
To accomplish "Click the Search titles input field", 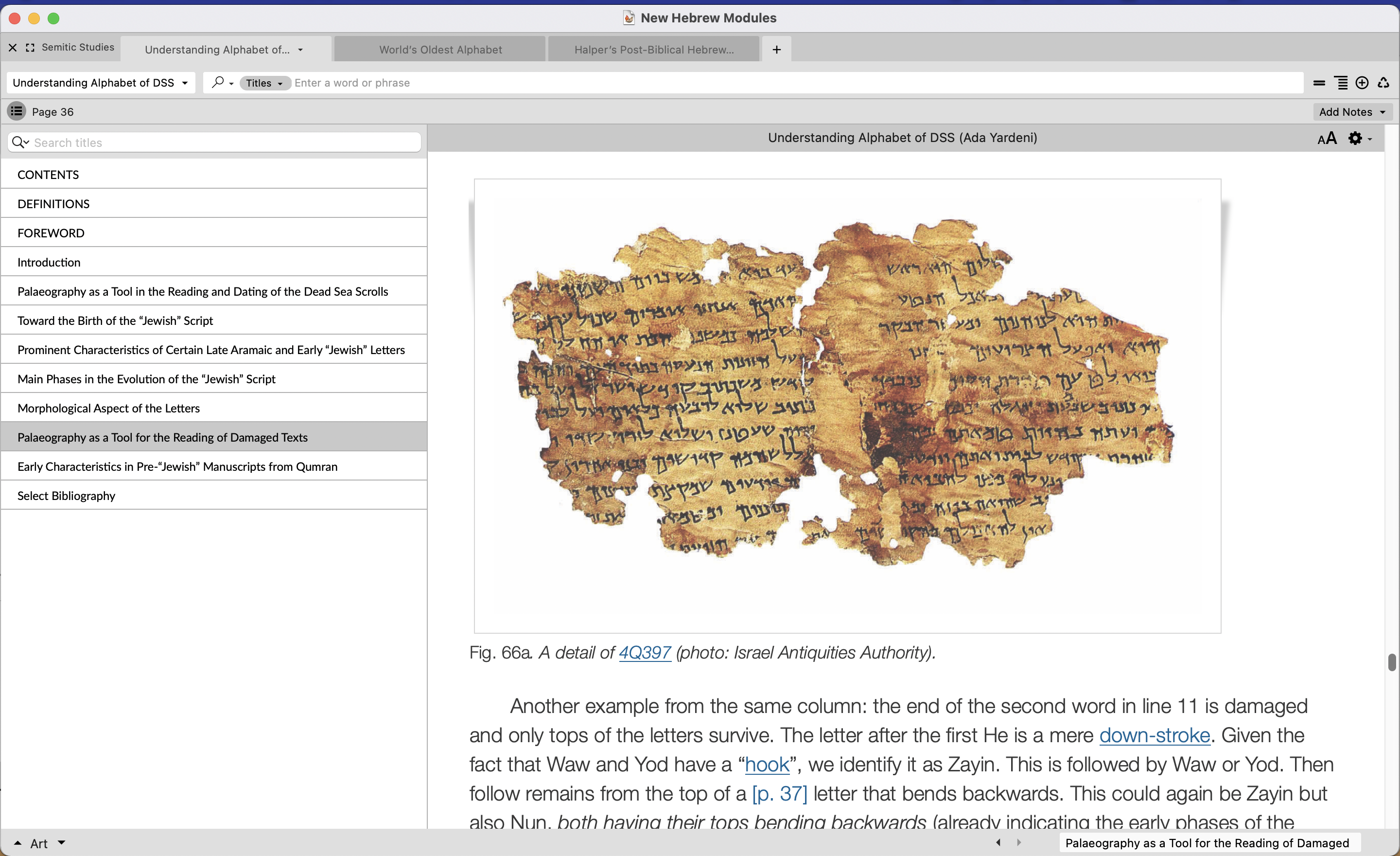I will (222, 143).
